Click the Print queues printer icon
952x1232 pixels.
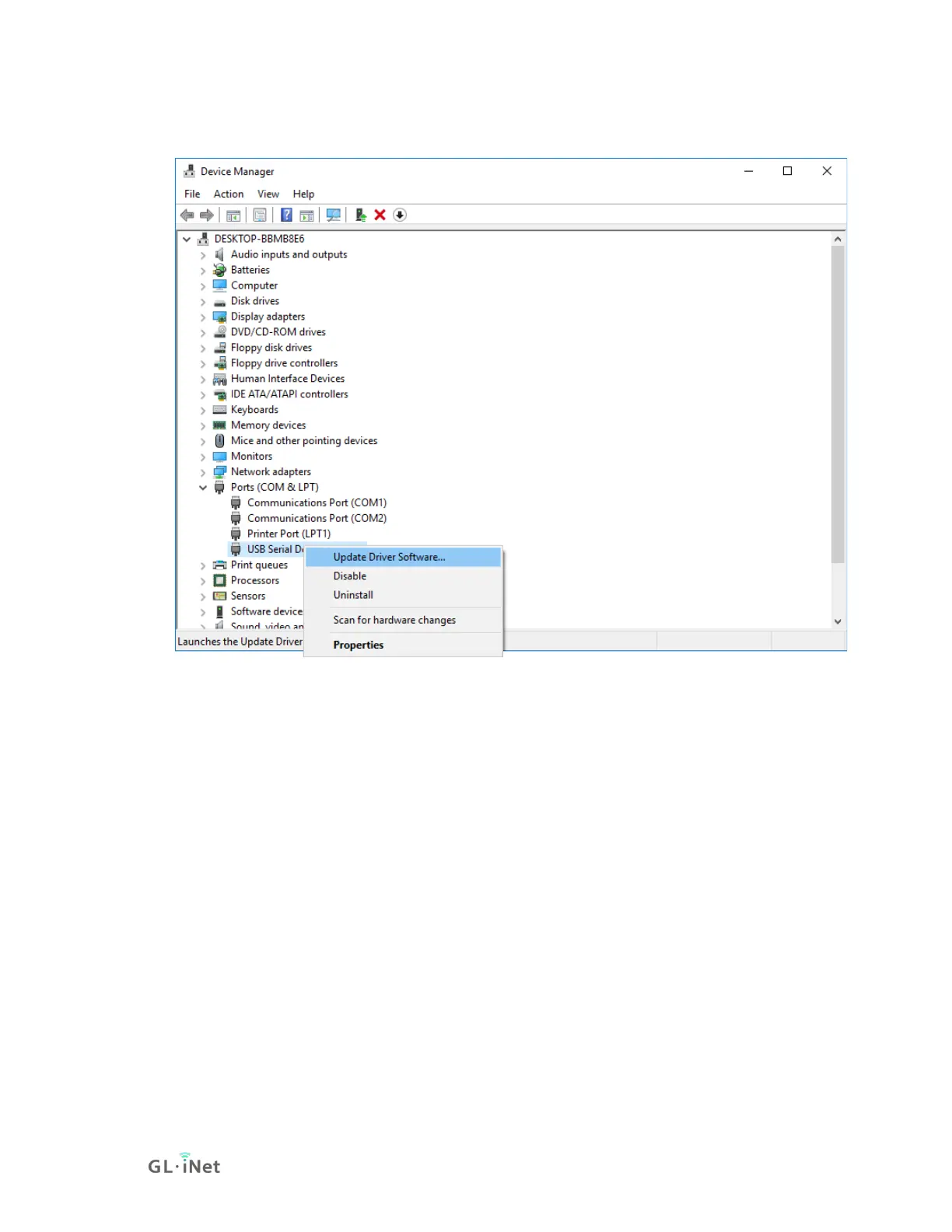point(220,565)
